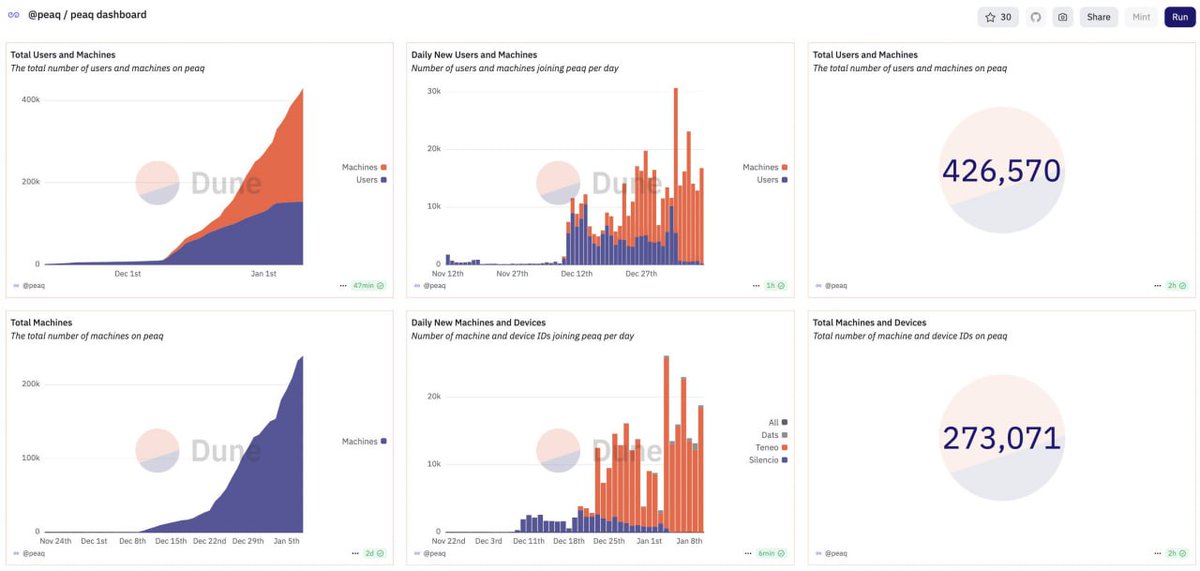The image size is (1200, 571).
Task: Click the Run button
Action: pos(1180,17)
